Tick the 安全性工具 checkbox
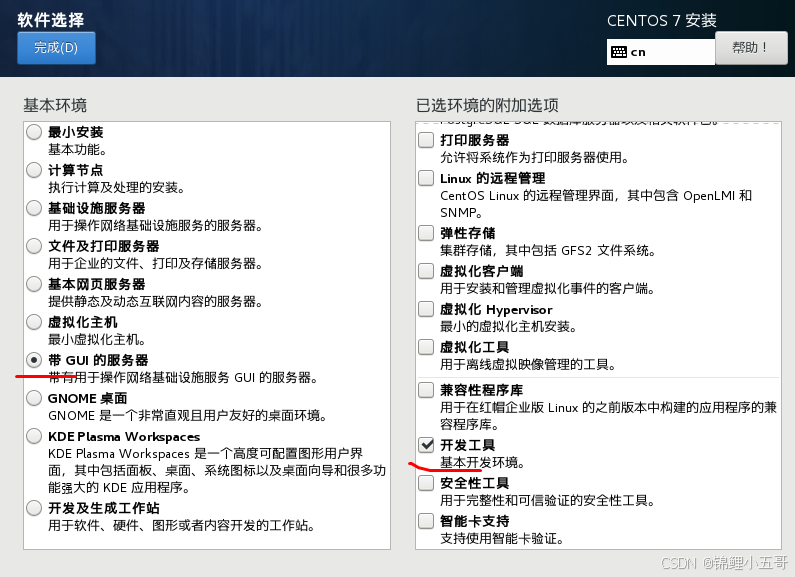The height and width of the screenshot is (577, 795). (426, 483)
